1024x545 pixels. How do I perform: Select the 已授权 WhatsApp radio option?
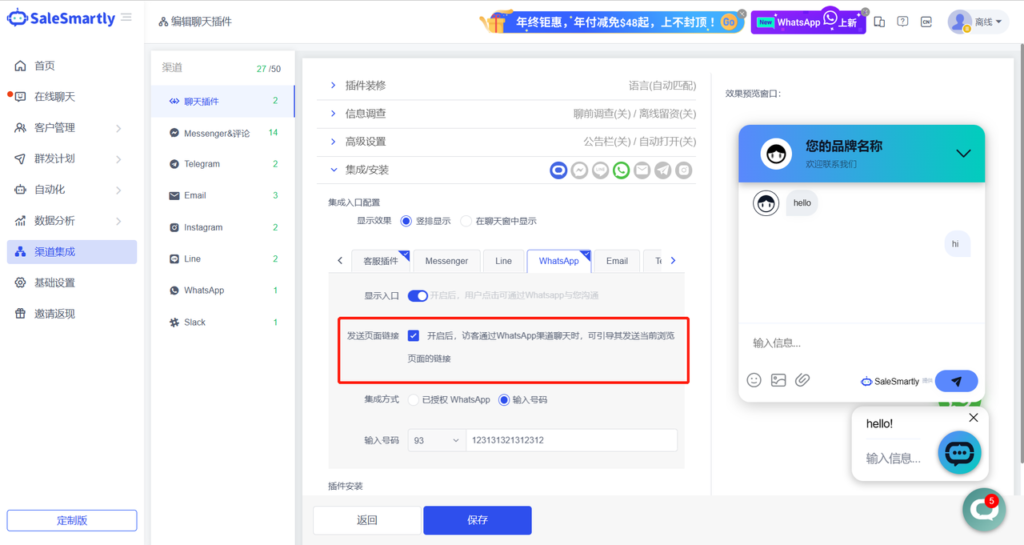pos(413,400)
